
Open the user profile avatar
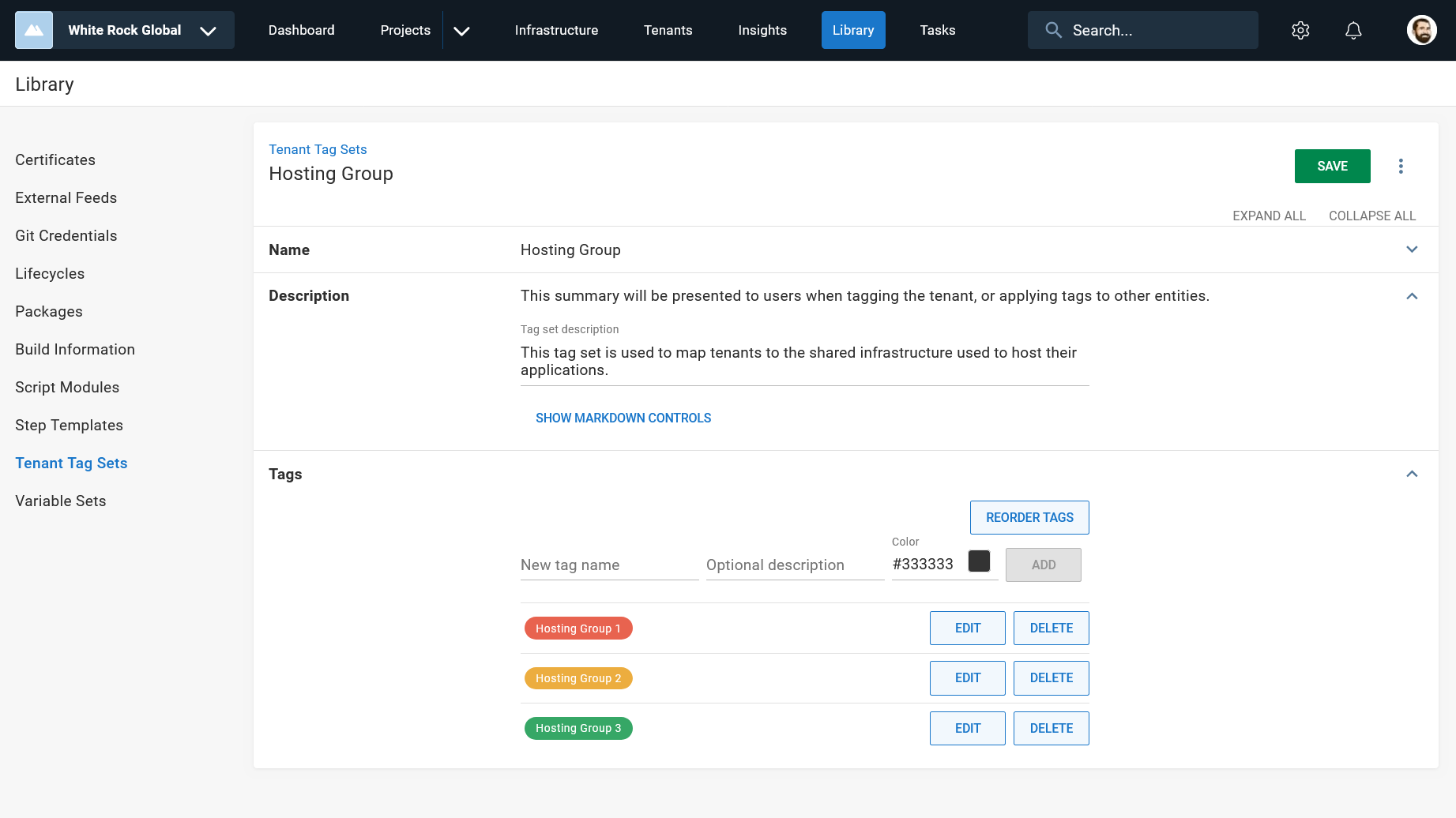(1421, 30)
